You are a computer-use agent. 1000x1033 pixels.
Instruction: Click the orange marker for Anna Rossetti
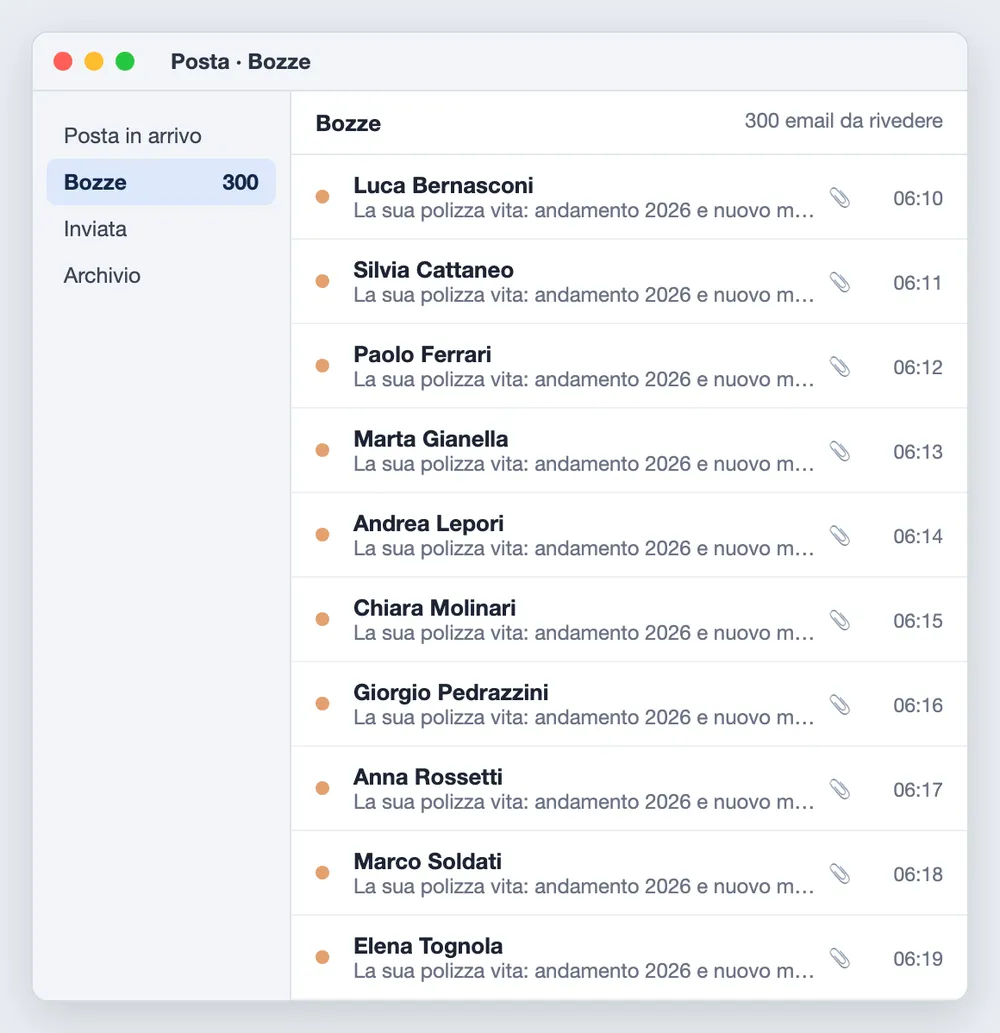click(322, 788)
